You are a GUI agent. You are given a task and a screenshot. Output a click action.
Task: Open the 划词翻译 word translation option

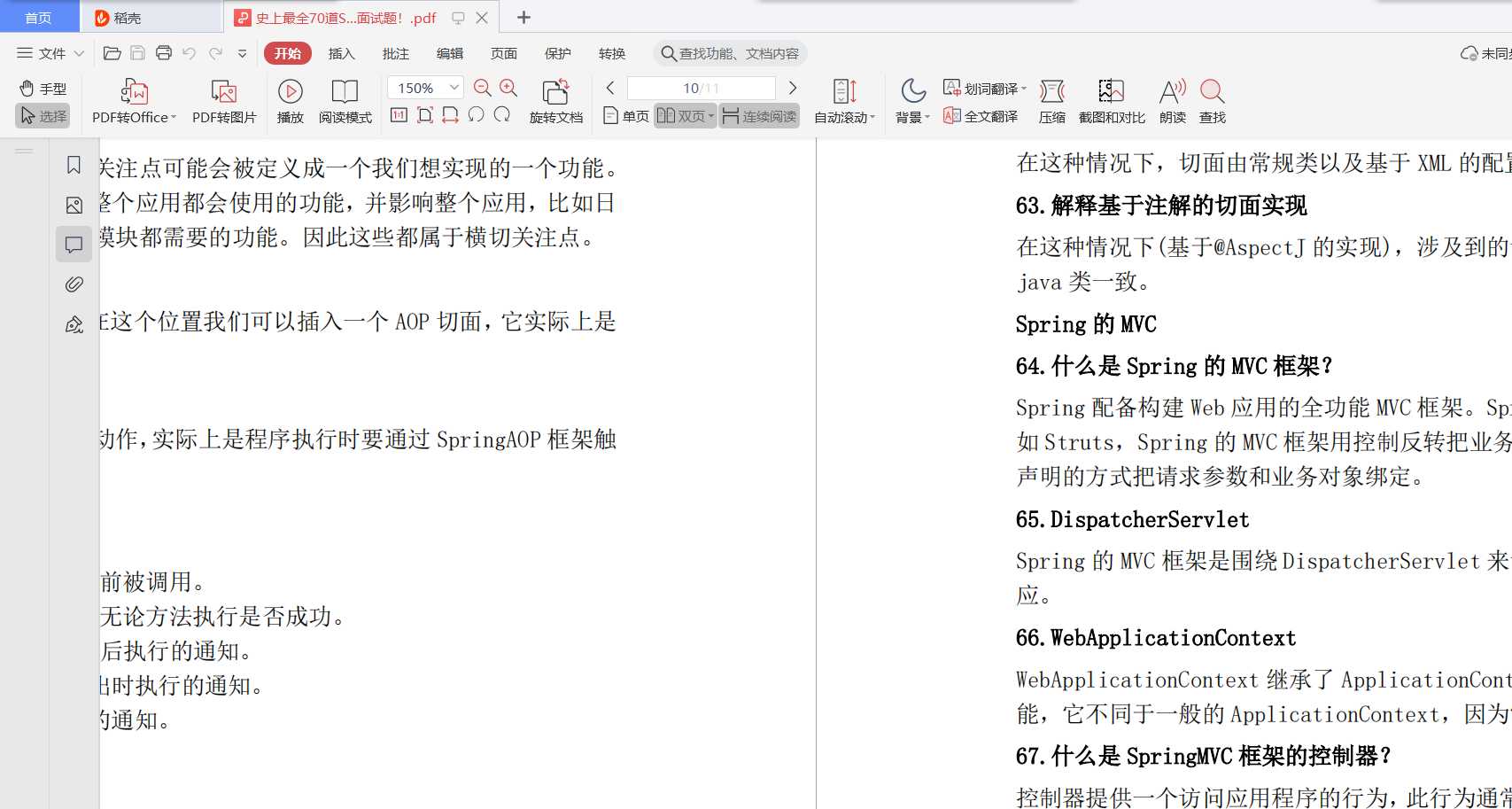(985, 89)
